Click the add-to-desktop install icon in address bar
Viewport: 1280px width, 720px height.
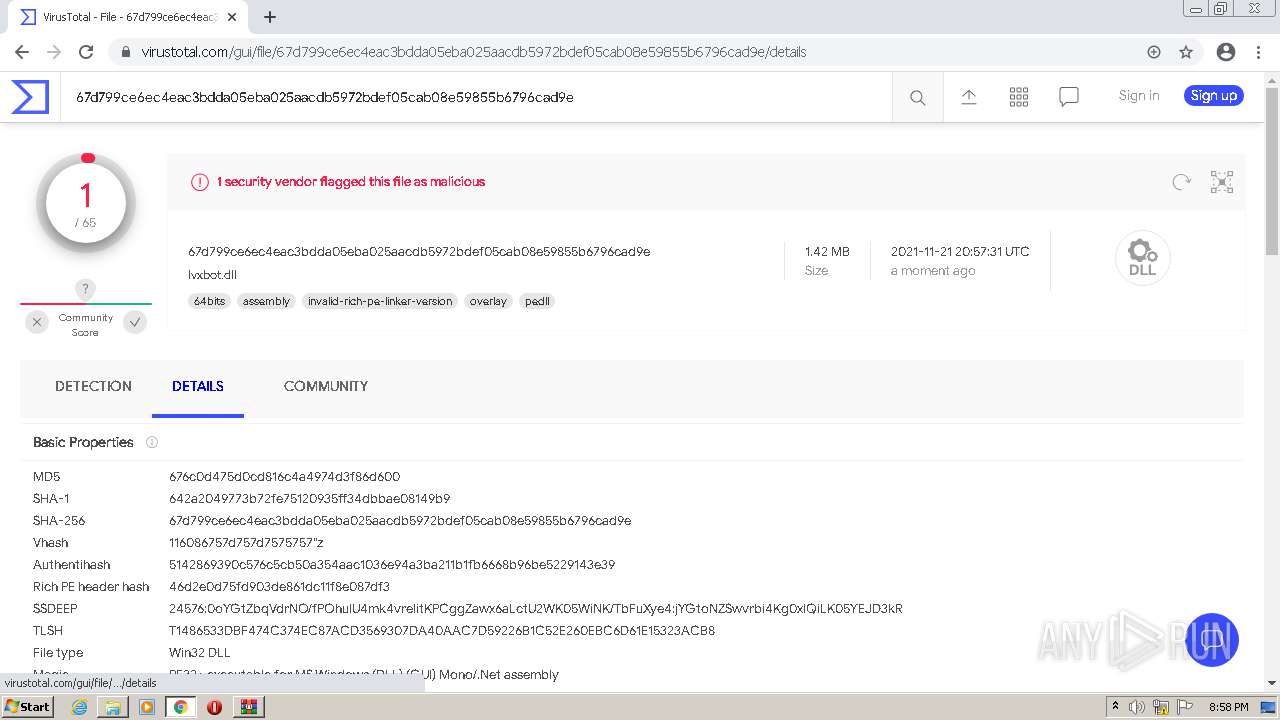[1154, 52]
